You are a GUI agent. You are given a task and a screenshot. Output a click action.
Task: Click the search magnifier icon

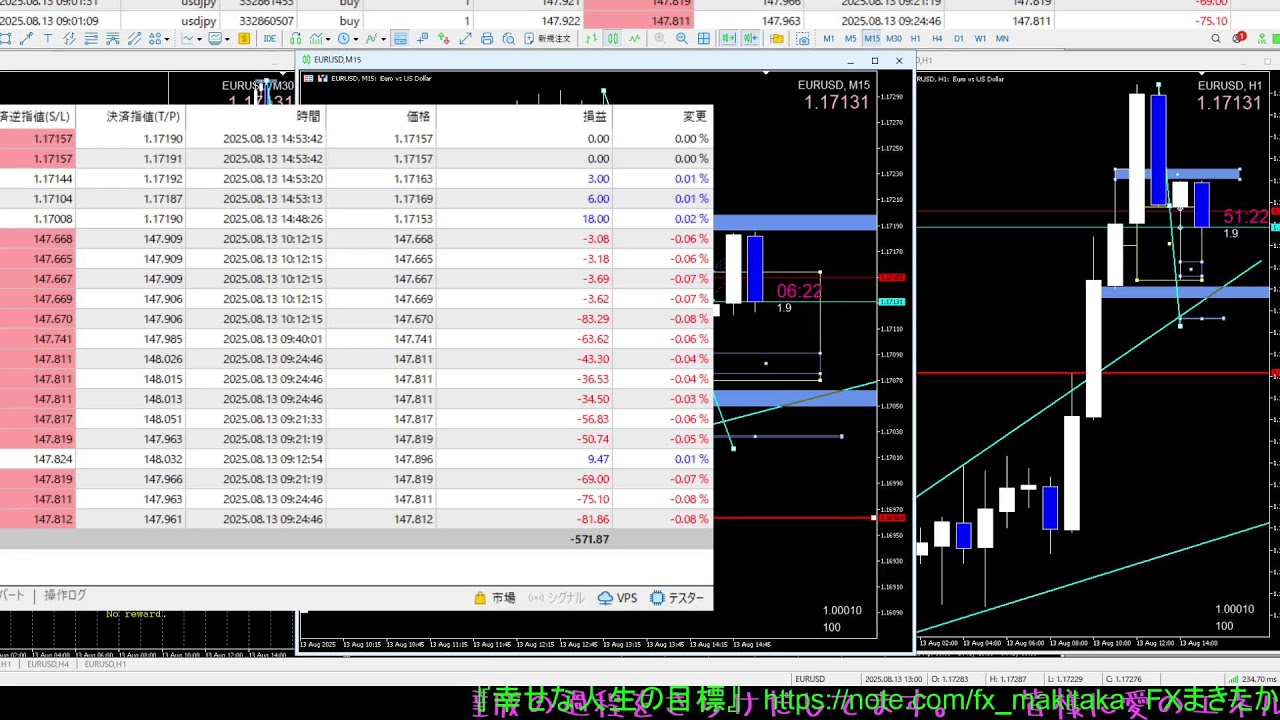[x=1216, y=39]
